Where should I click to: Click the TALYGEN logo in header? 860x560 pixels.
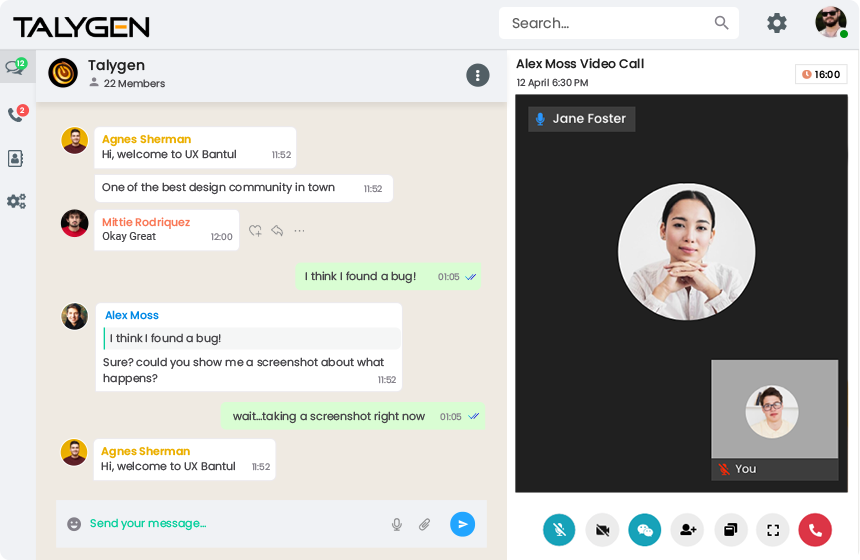(81, 27)
